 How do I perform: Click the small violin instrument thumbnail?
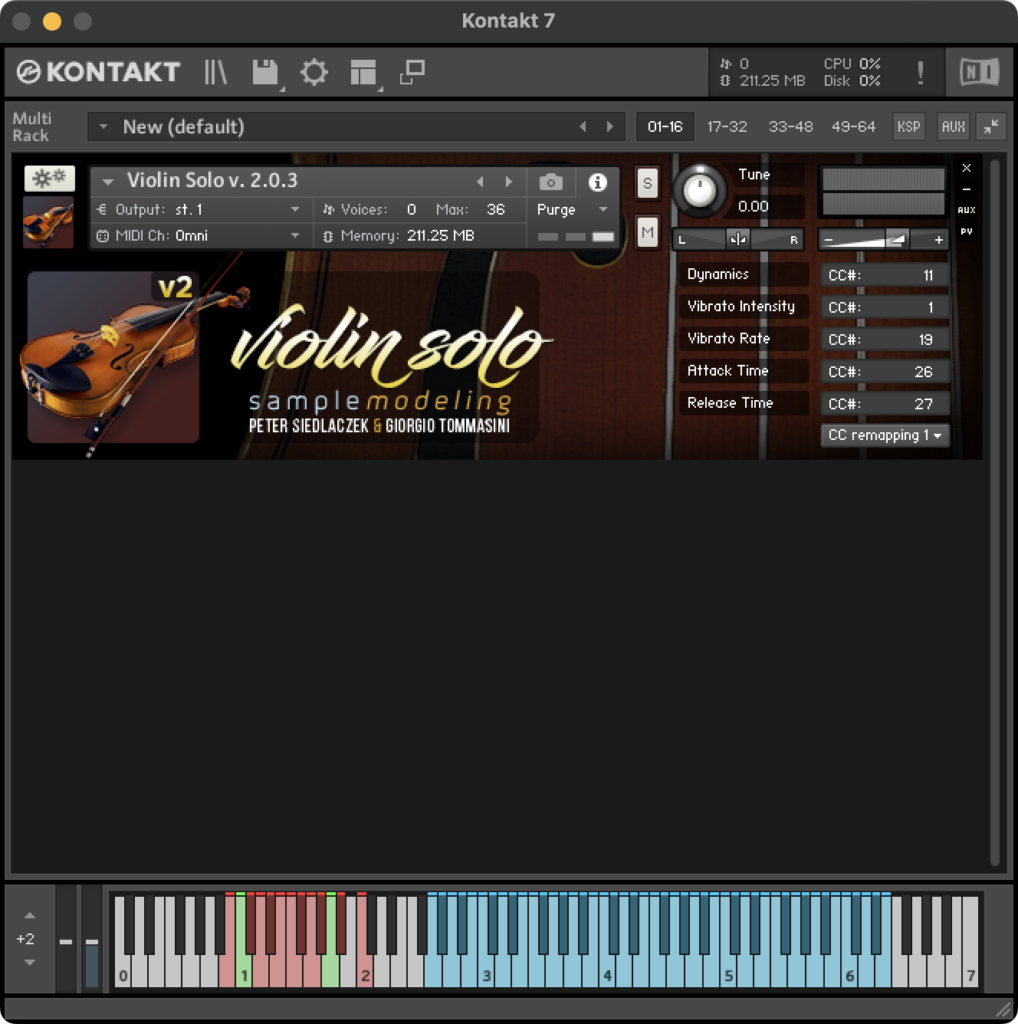tap(48, 222)
